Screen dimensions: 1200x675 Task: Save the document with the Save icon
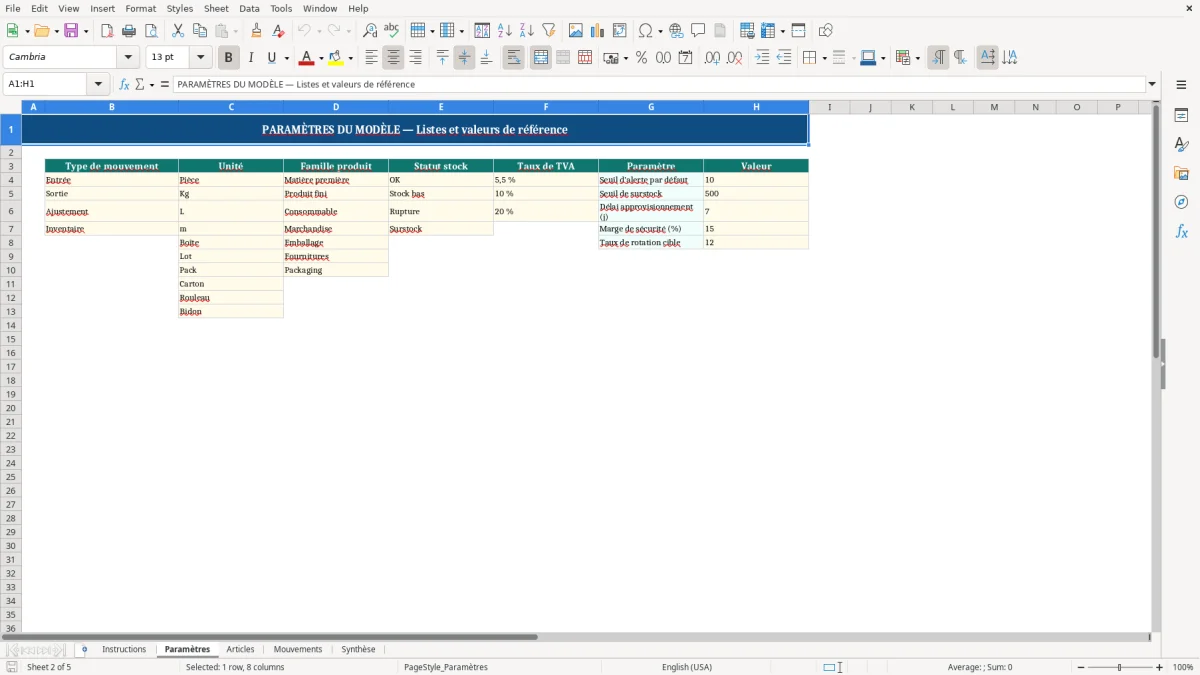pos(71,31)
